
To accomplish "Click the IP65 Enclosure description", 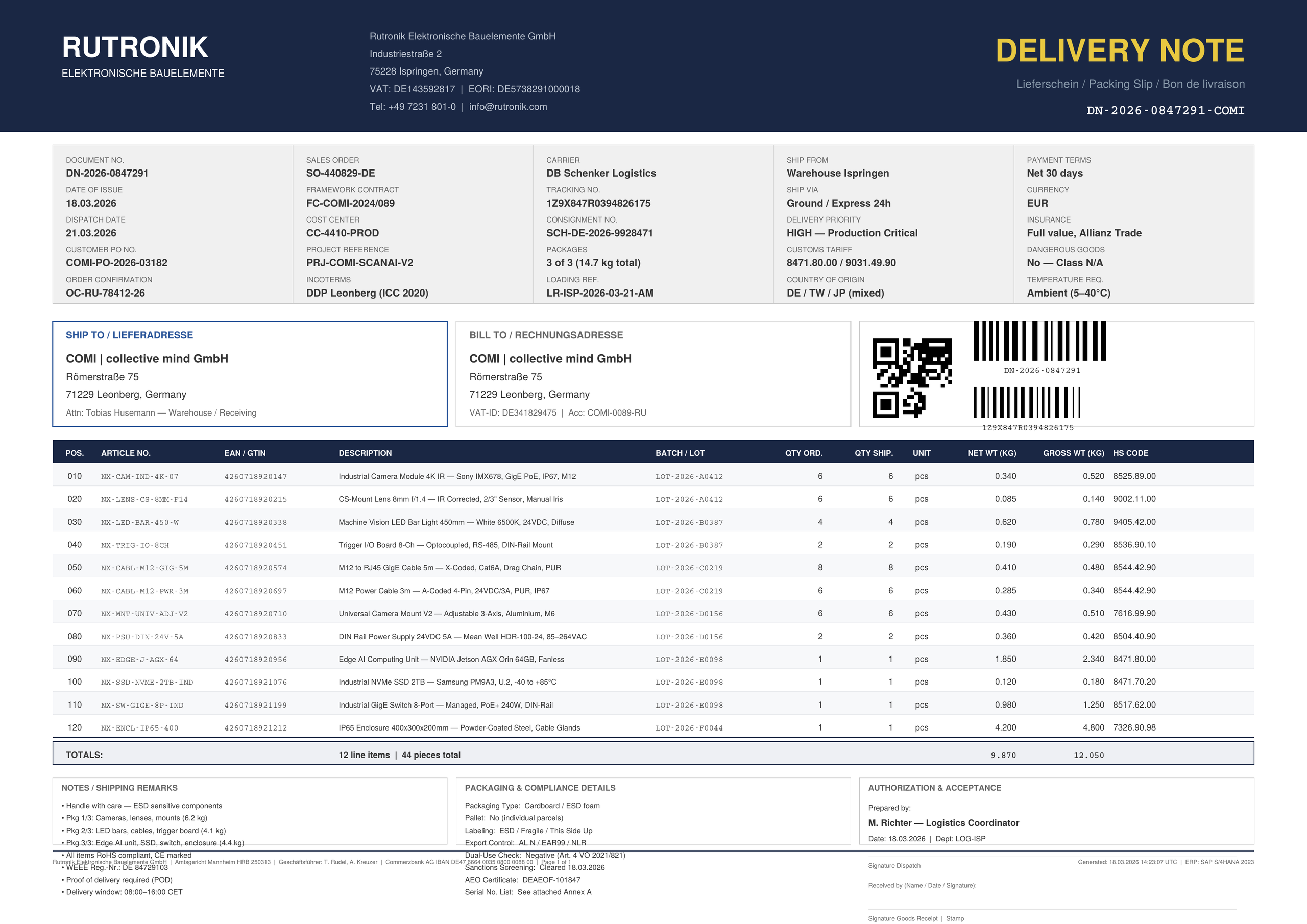I will coord(459,727).
